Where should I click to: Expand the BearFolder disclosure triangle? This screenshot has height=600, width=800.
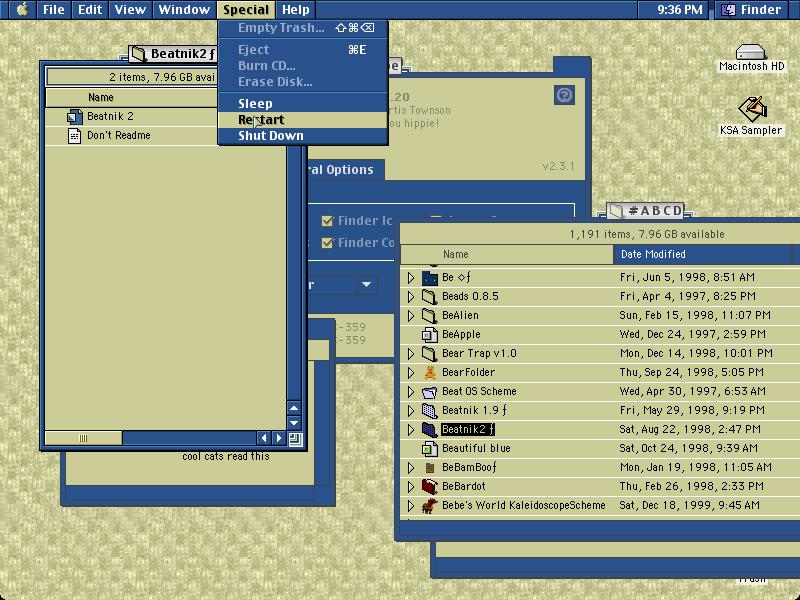pos(411,372)
